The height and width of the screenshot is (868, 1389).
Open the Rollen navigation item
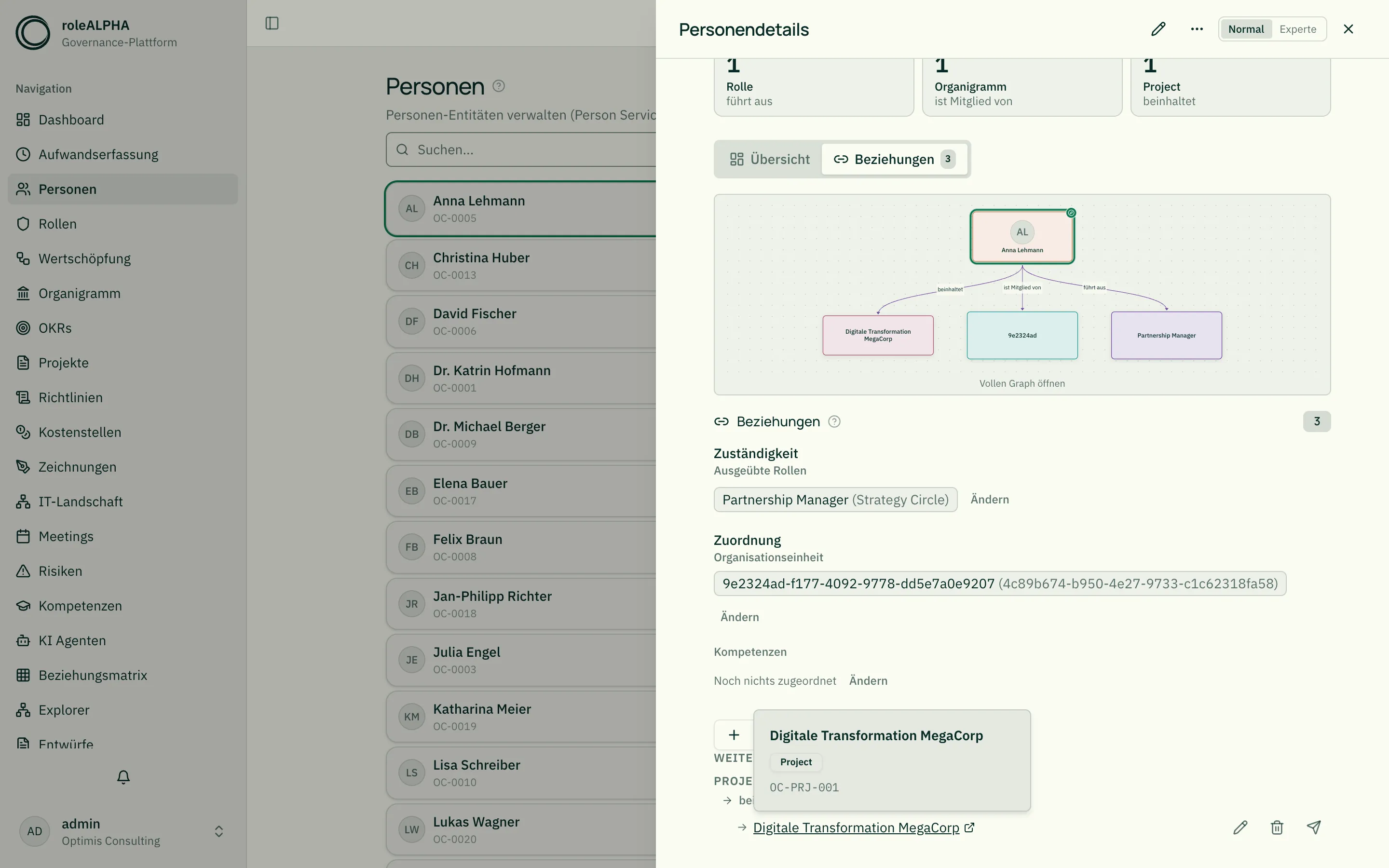point(123,224)
